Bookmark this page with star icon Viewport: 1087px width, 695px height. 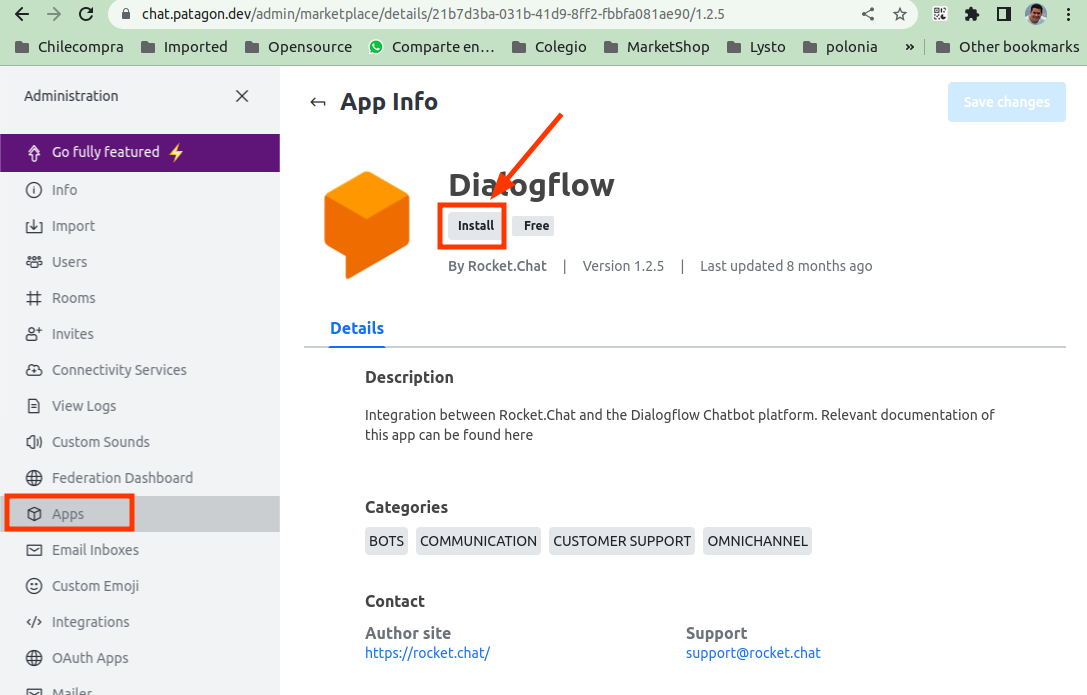coord(900,15)
